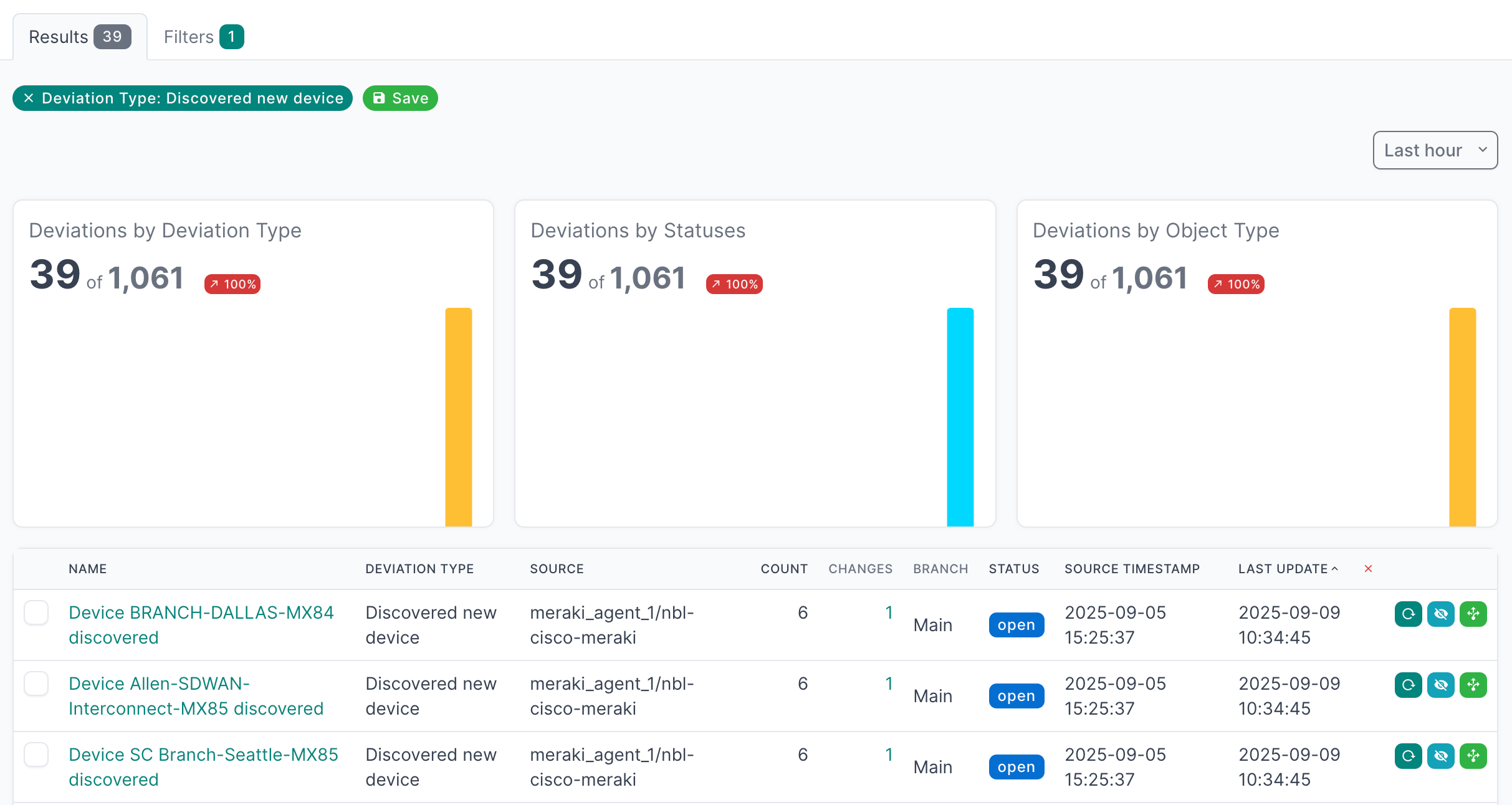
Task: Select checkbox for BRANCH-DALLAS-MX84 row
Action: coord(36,612)
